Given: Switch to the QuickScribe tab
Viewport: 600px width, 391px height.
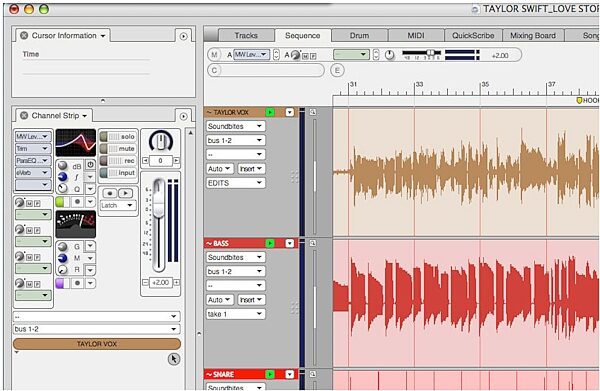Looking at the screenshot, I should (473, 36).
